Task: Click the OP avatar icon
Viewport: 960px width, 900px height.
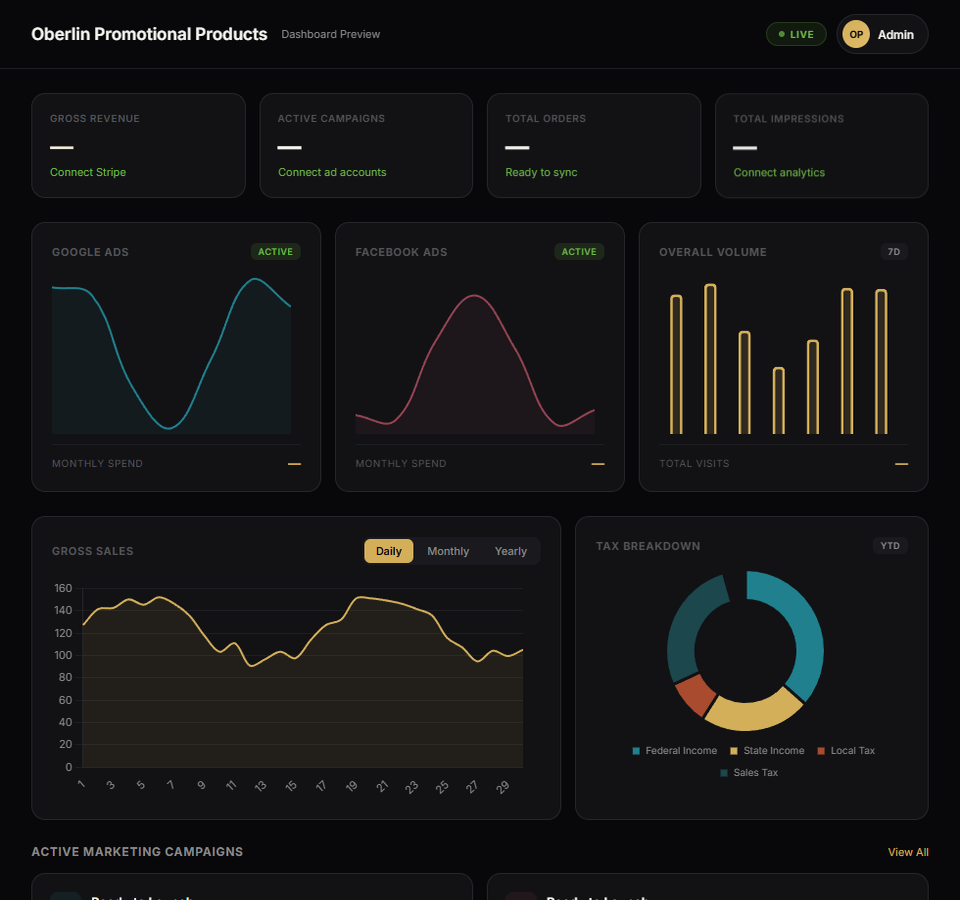Action: 855,34
